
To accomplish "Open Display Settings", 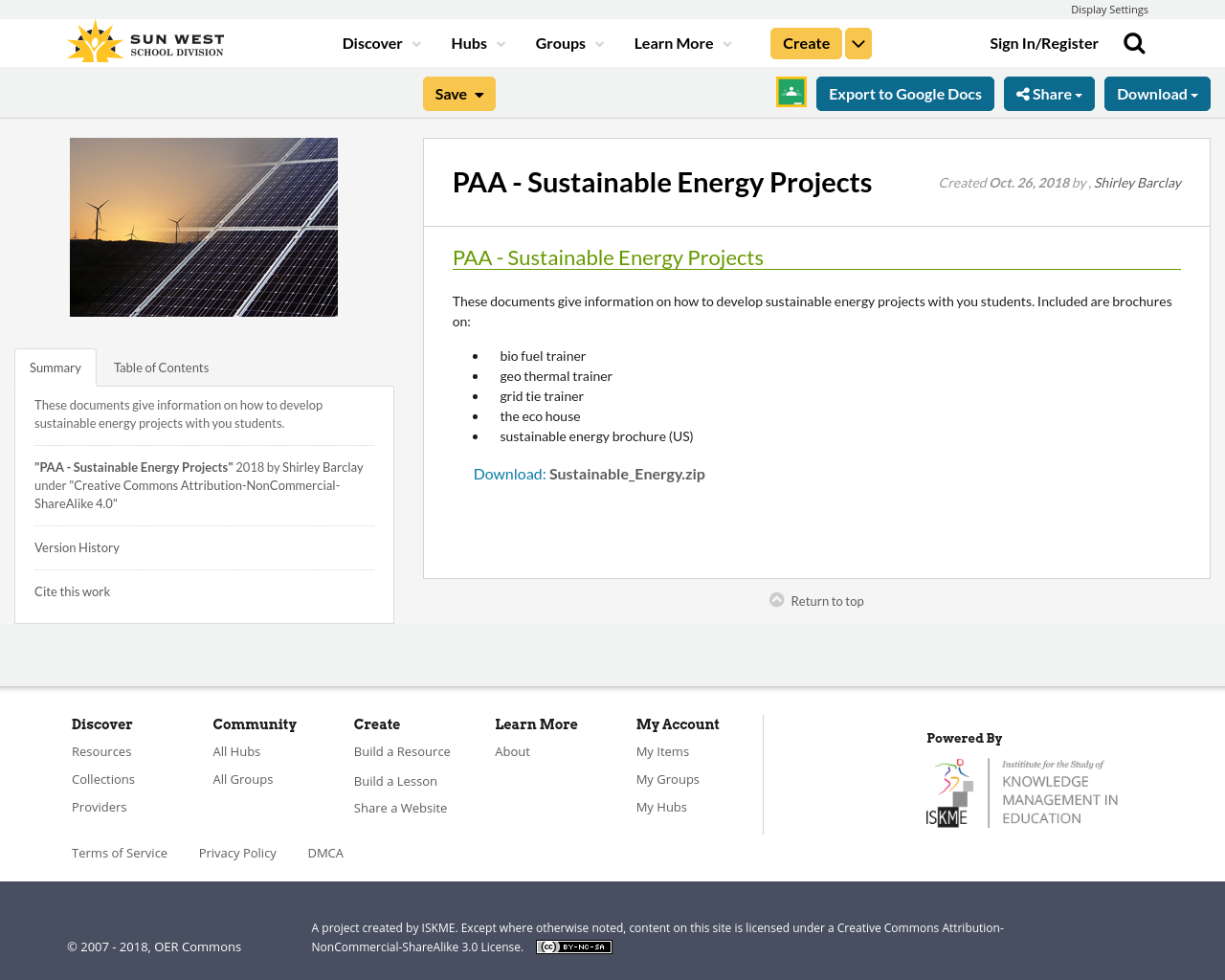I will 1109,8.
